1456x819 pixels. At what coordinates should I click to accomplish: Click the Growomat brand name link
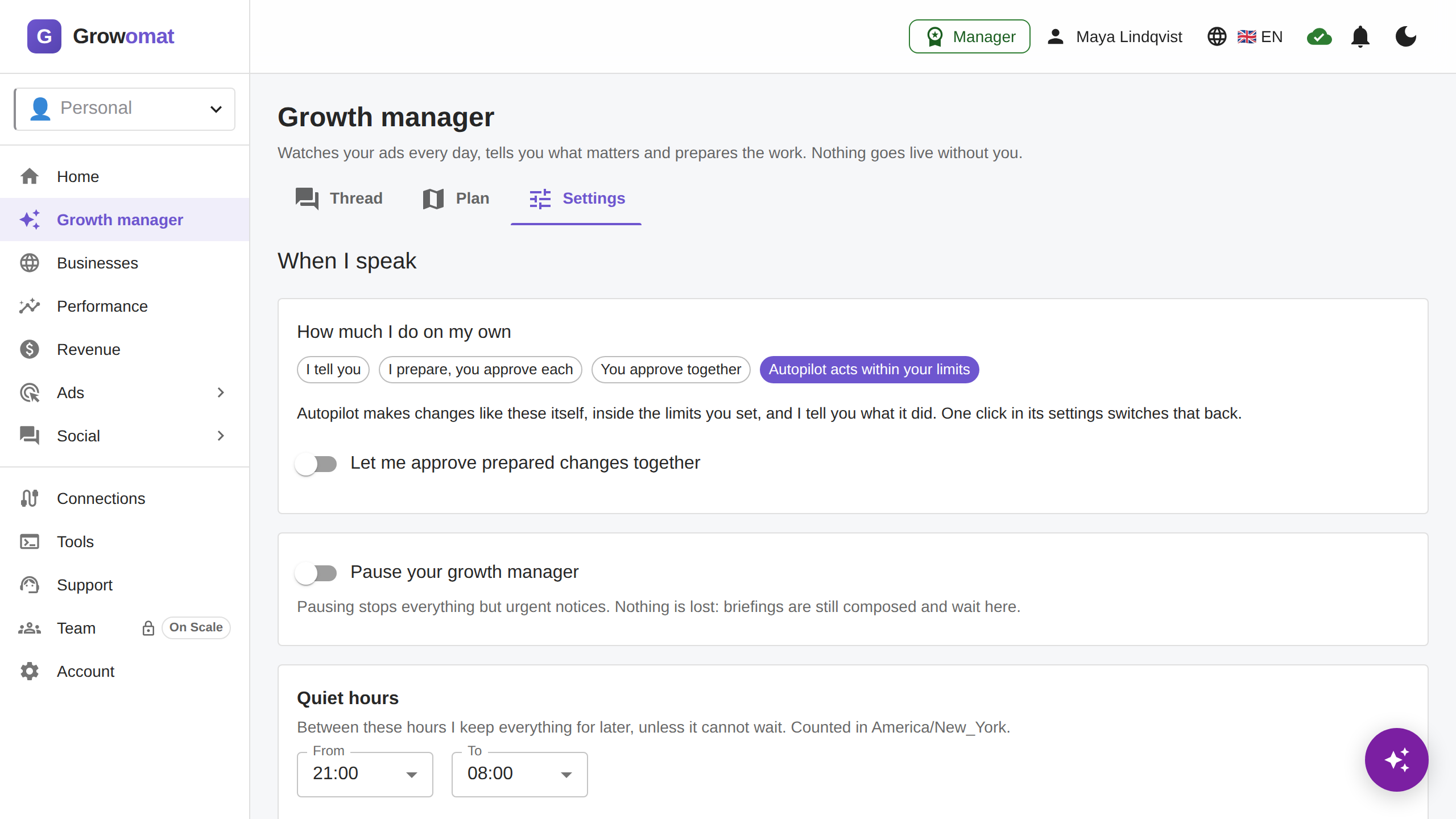click(123, 36)
